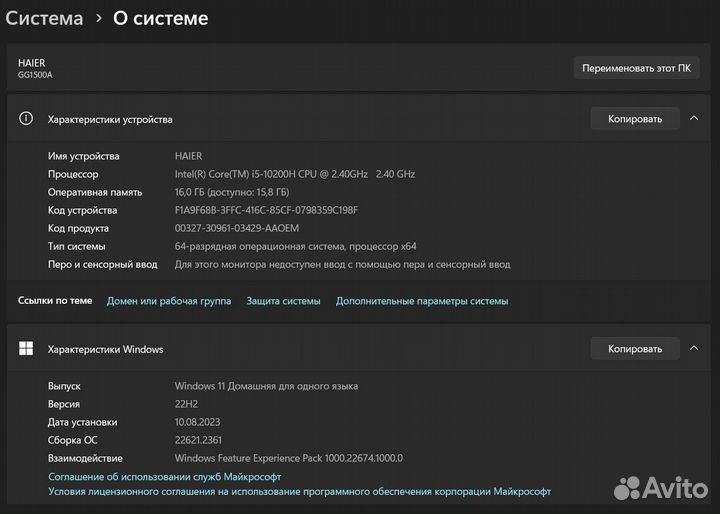Open the Защита системы link
Screen dimensions: 720x514
point(283,301)
